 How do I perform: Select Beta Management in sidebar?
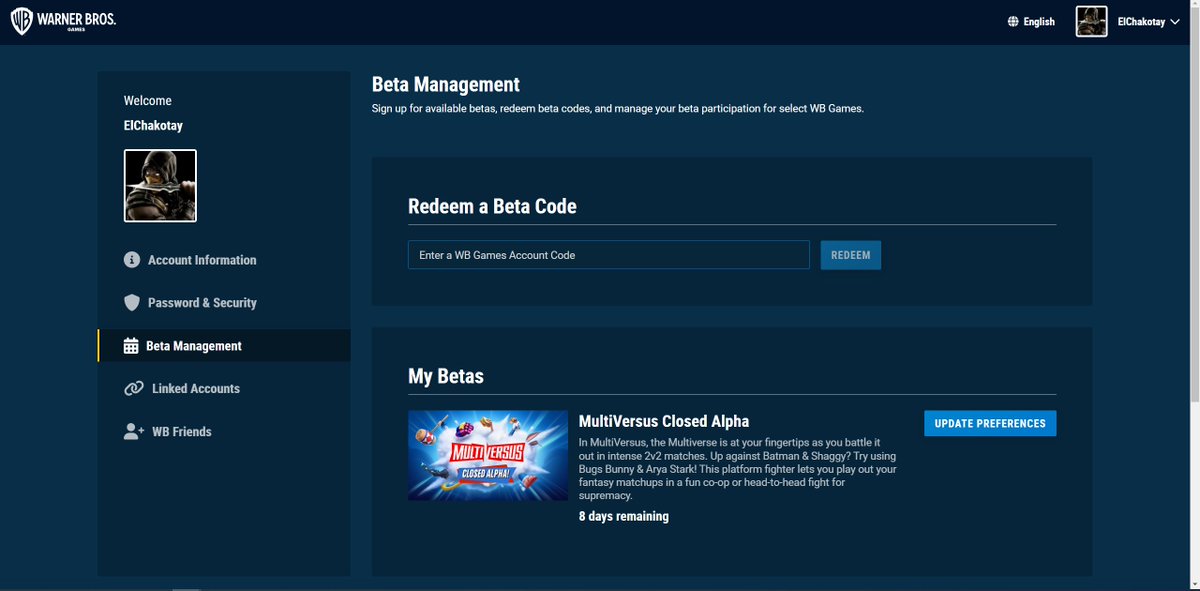224,346
